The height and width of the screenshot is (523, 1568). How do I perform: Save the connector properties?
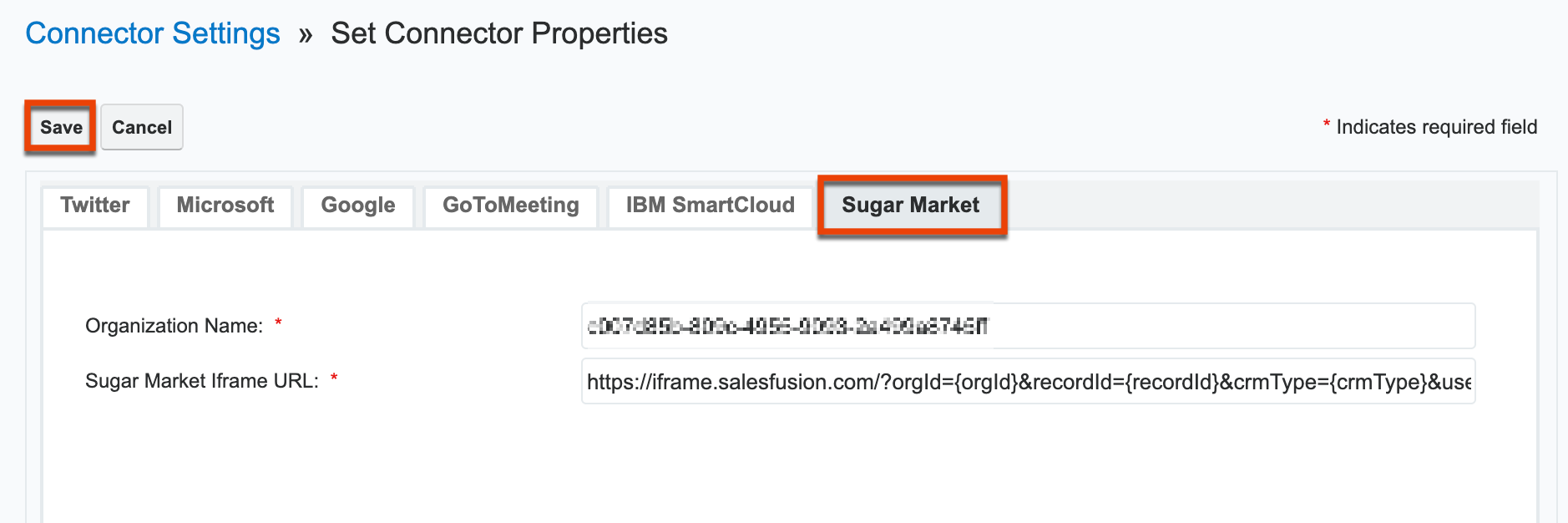(61, 127)
